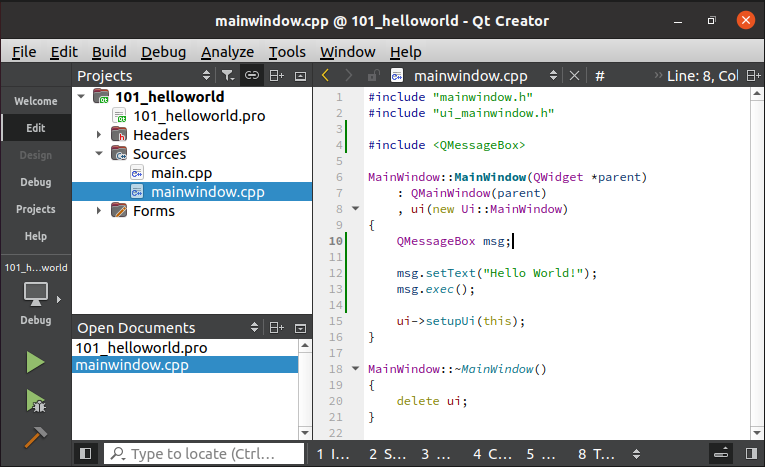The image size is (765, 467).
Task: Open the Tools menu
Action: tap(287, 52)
